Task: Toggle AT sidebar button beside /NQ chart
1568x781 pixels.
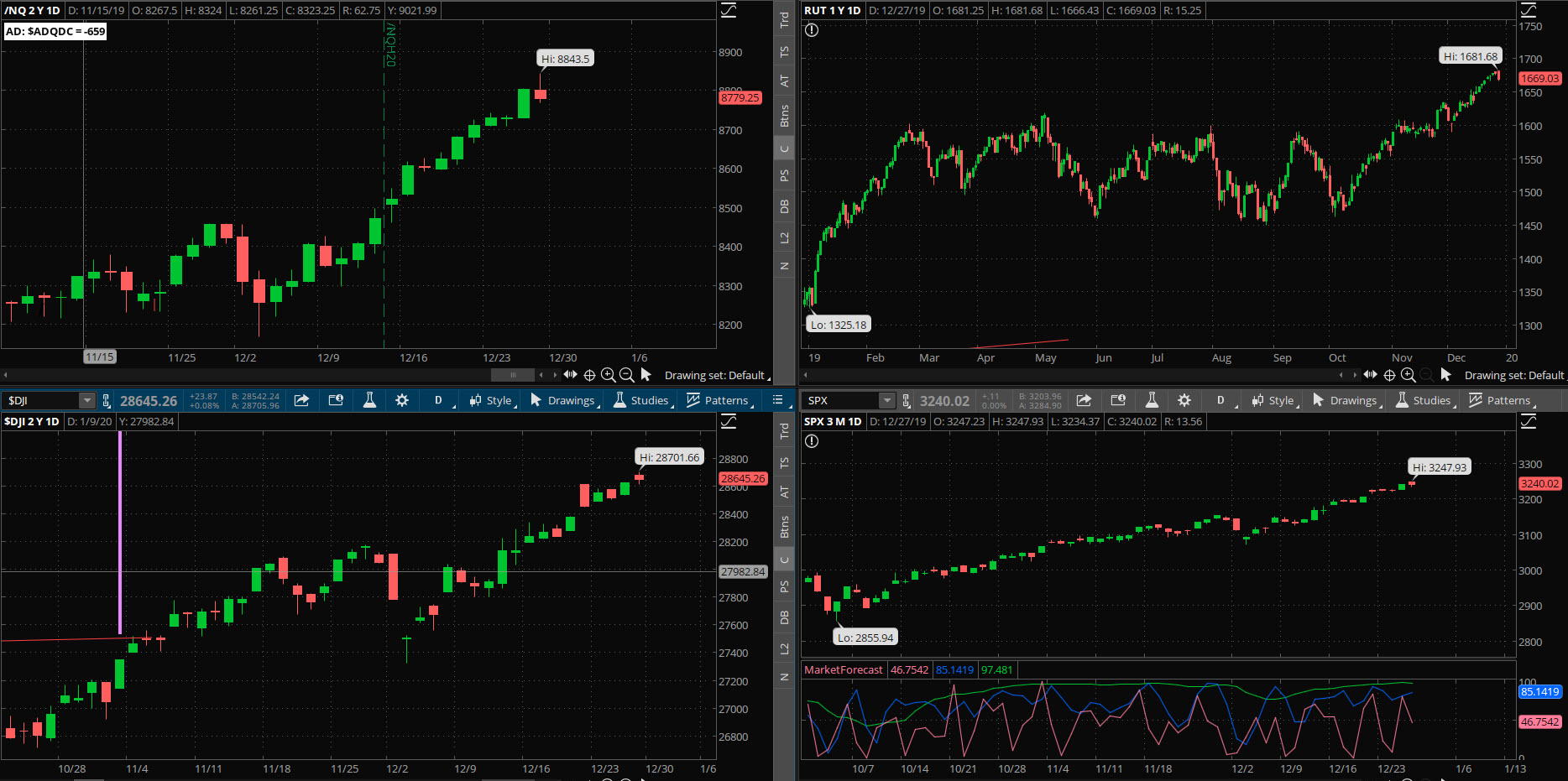Action: point(784,81)
